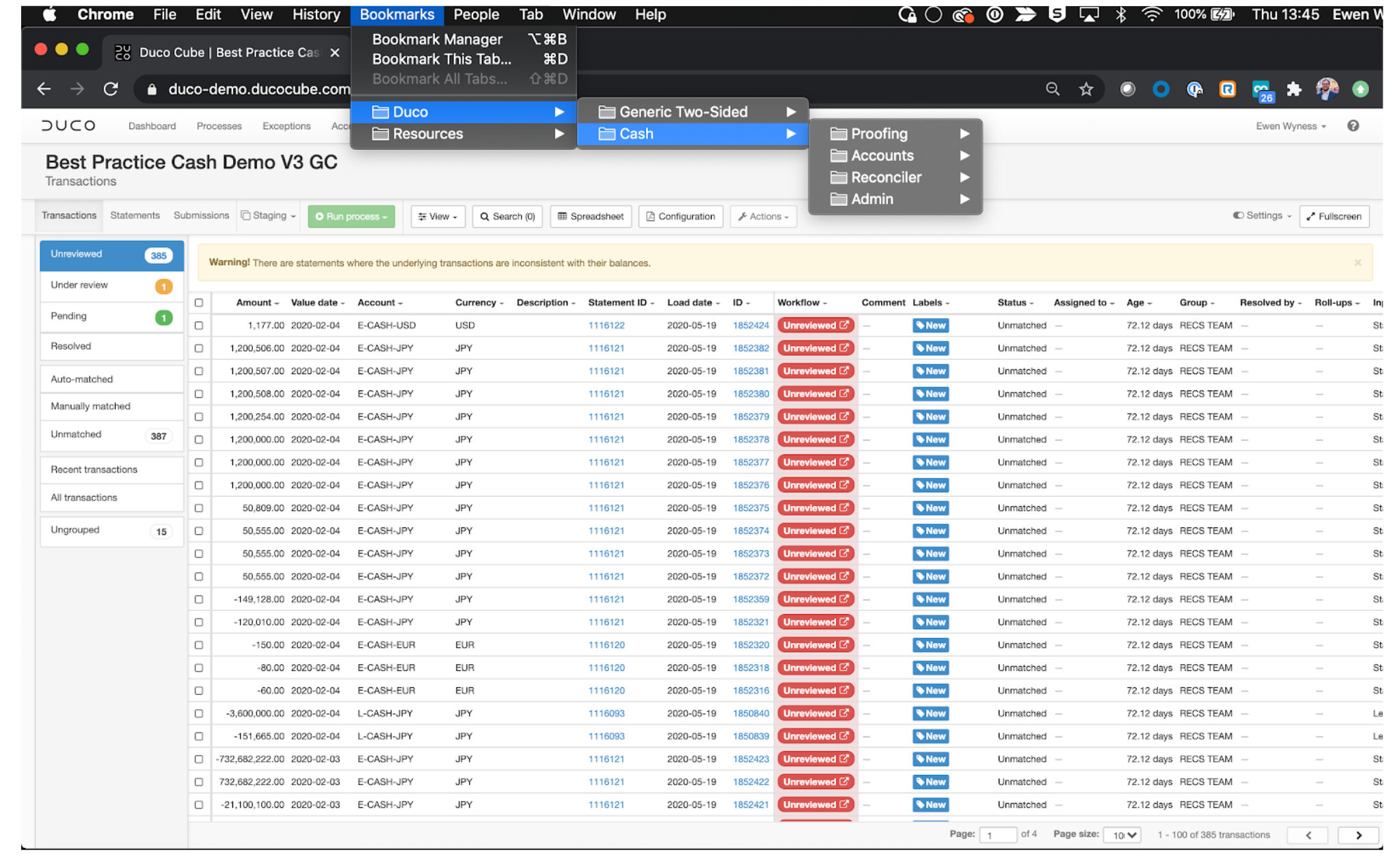Viewport: 1400px width, 859px height.
Task: Tick the checkbox for transaction 1852379
Action: [x=199, y=417]
